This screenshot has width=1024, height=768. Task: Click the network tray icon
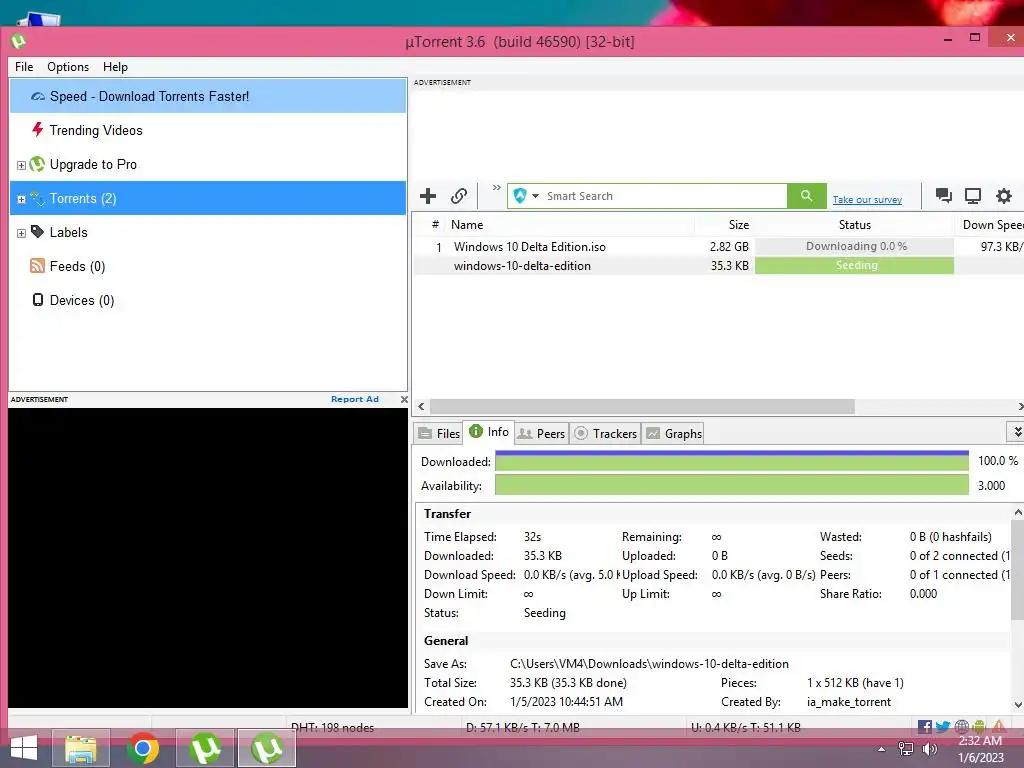tap(906, 749)
